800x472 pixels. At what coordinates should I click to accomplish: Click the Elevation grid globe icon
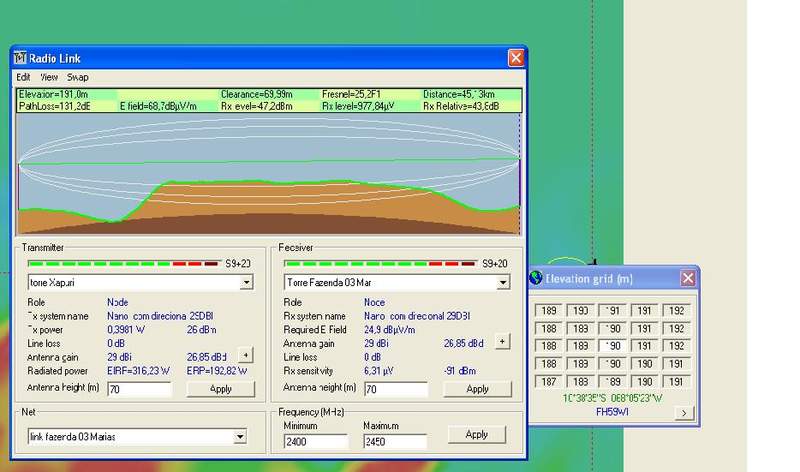536,278
